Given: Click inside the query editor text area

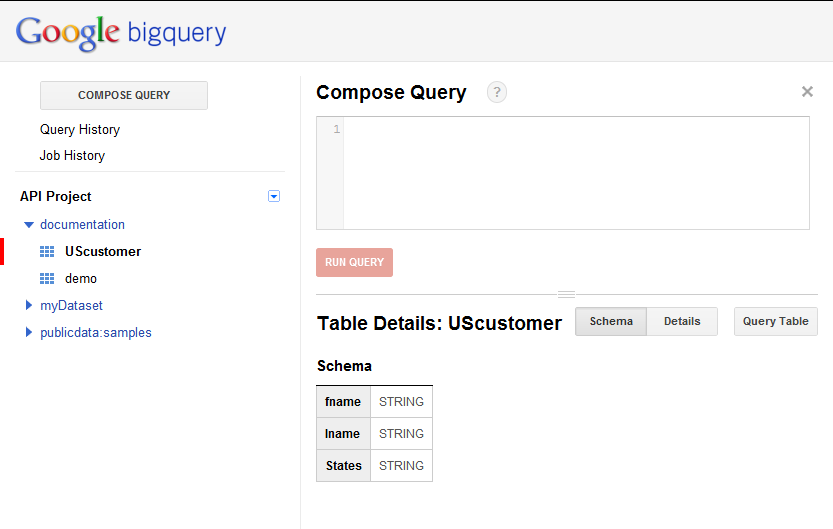Looking at the screenshot, I should [575, 172].
